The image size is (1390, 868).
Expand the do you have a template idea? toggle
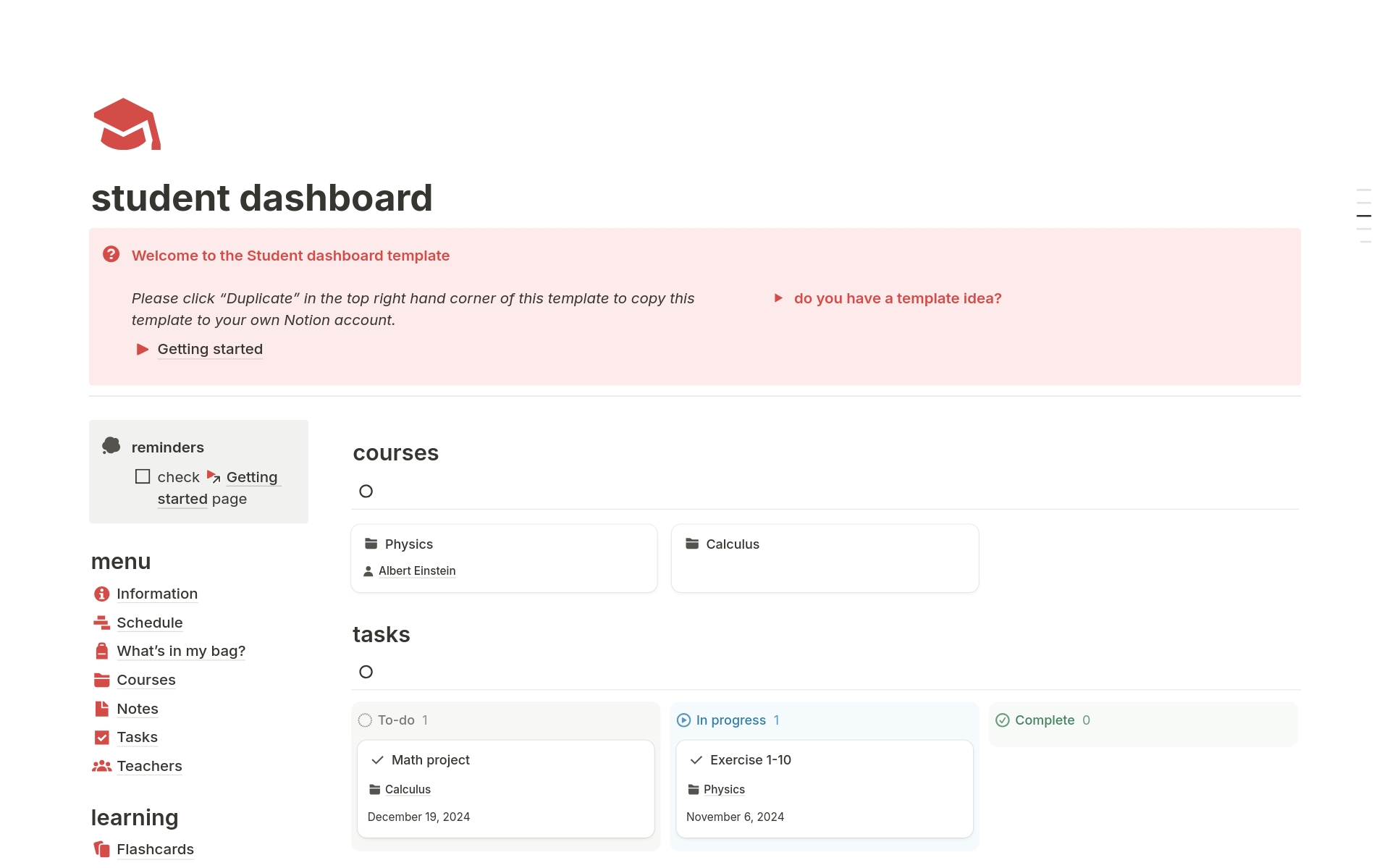780,298
